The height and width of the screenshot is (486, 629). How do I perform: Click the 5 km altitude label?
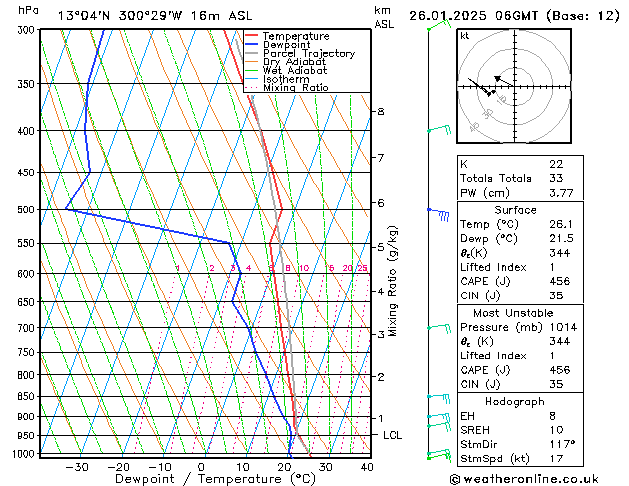coord(381,247)
